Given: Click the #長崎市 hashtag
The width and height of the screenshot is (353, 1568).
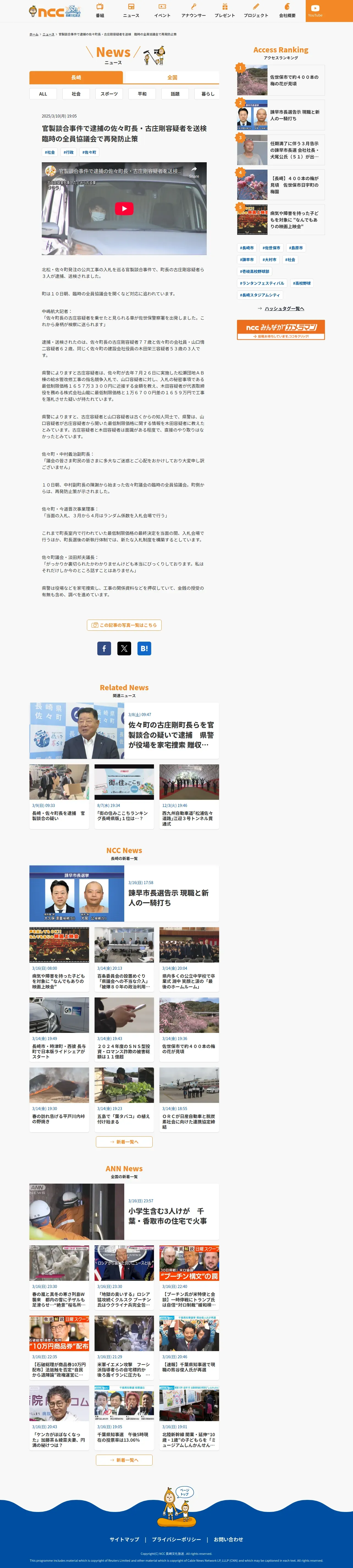Looking at the screenshot, I should 247,248.
